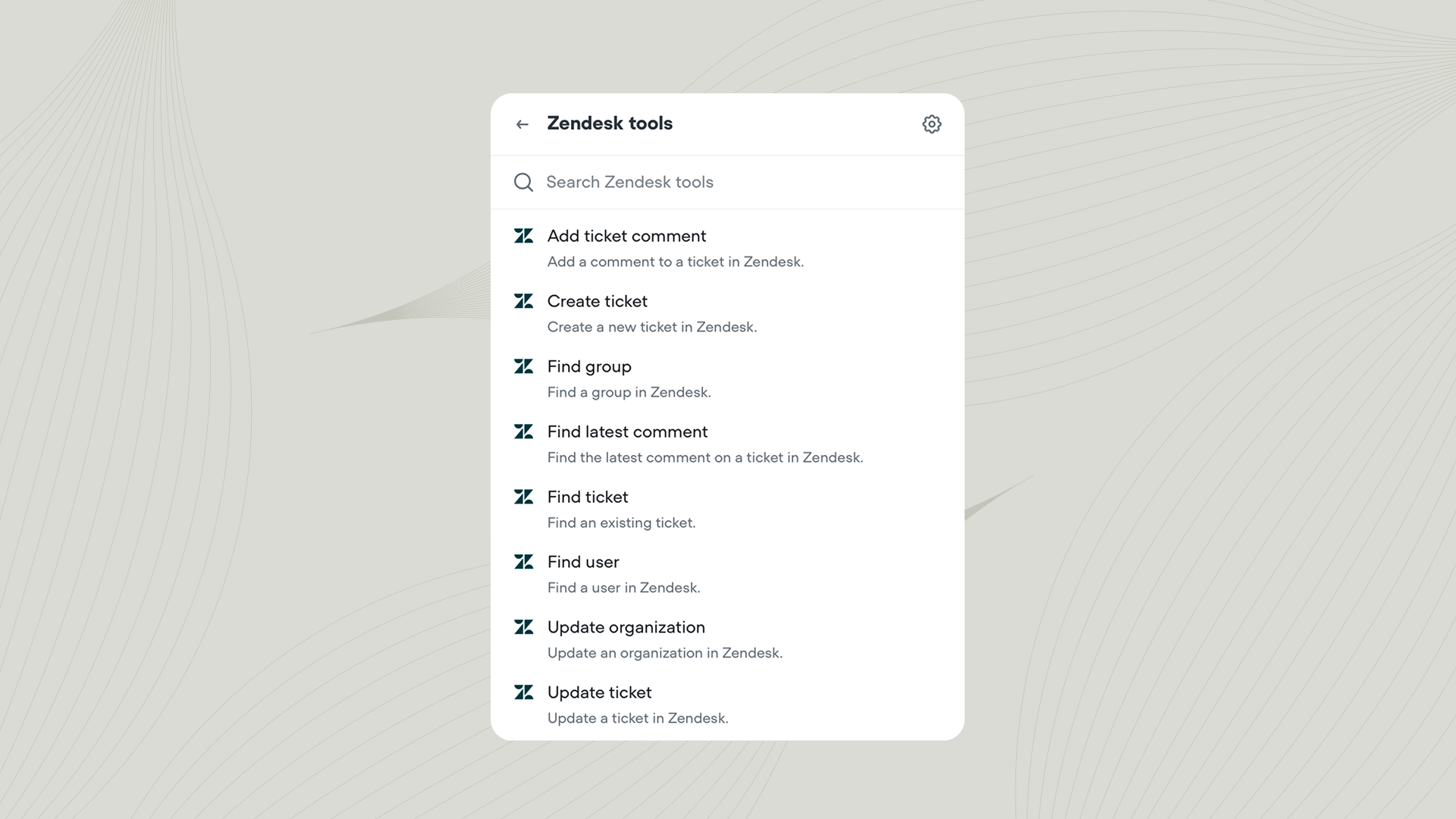Screen dimensions: 1456x819
Task: Click the Zendesk icon next to Find latest comment
Action: (x=525, y=431)
